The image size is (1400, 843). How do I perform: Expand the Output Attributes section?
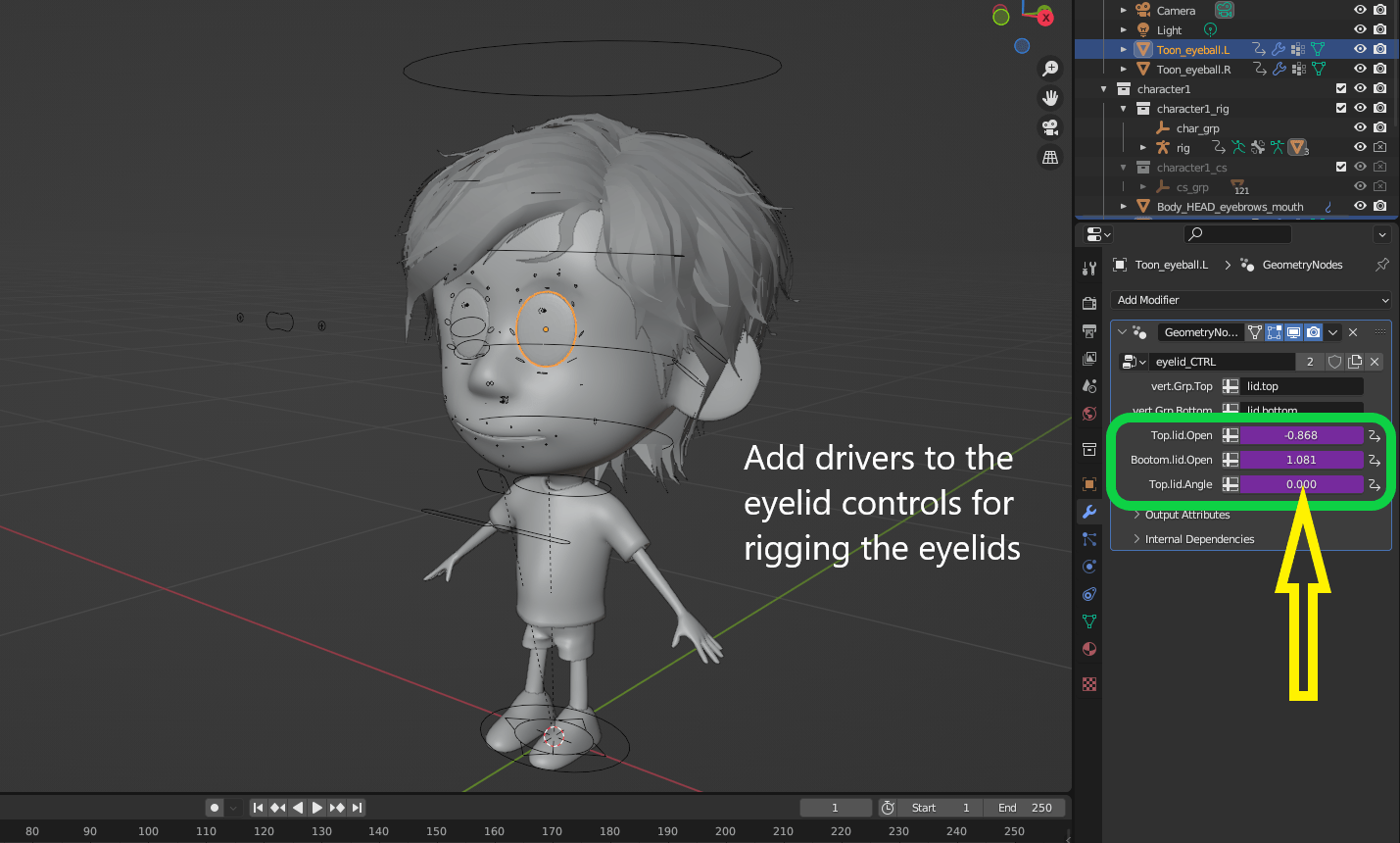[1186, 515]
